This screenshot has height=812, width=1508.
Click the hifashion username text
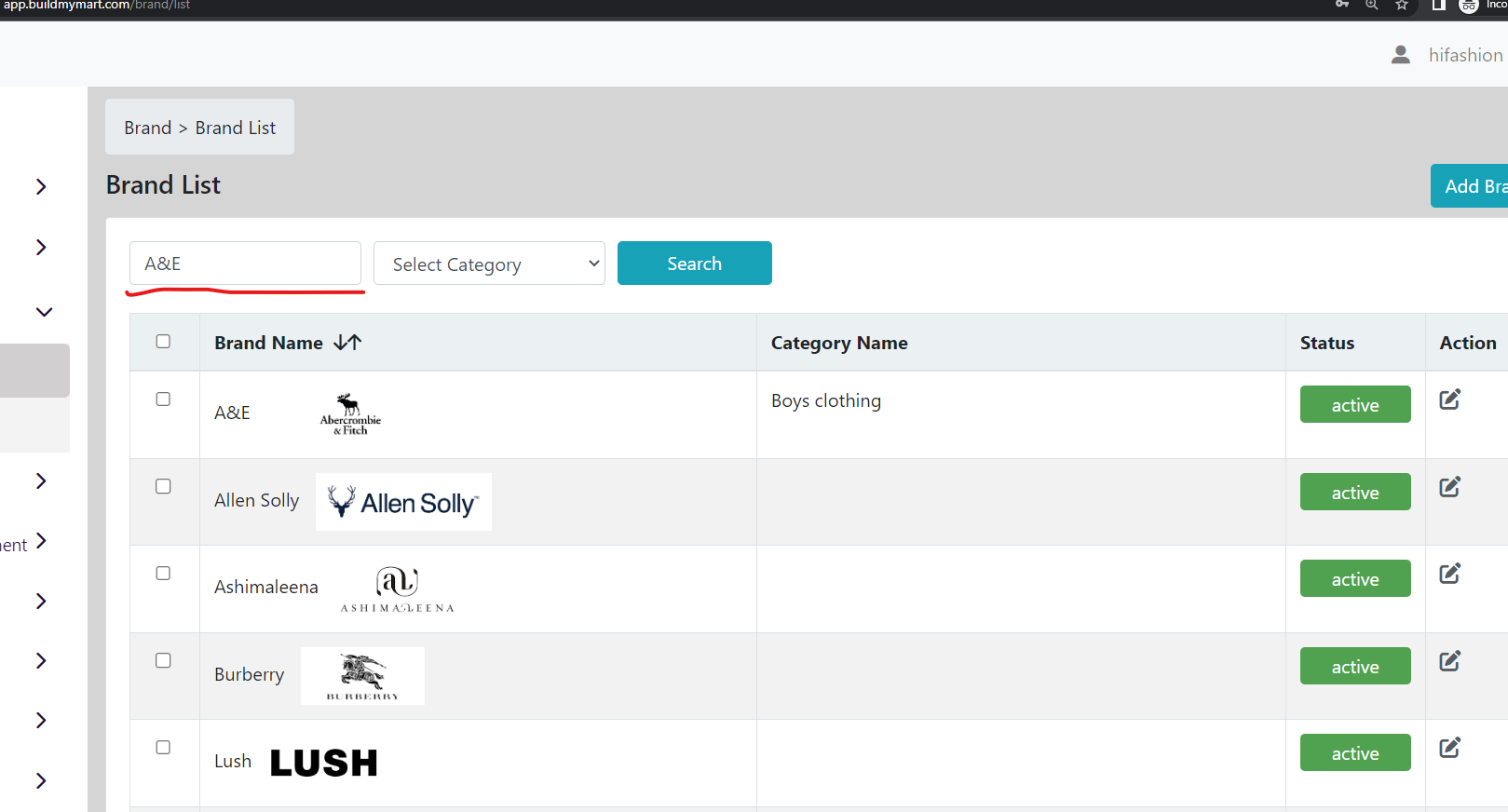tap(1466, 55)
